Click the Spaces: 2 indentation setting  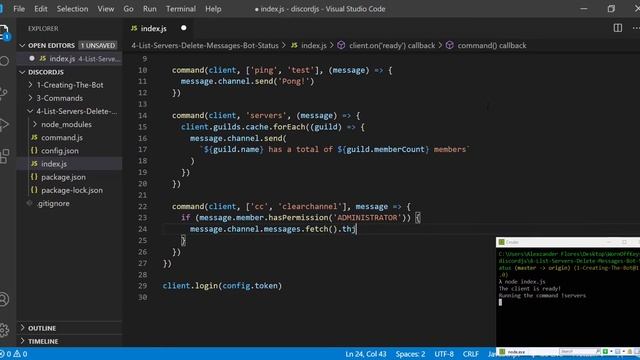coord(410,354)
